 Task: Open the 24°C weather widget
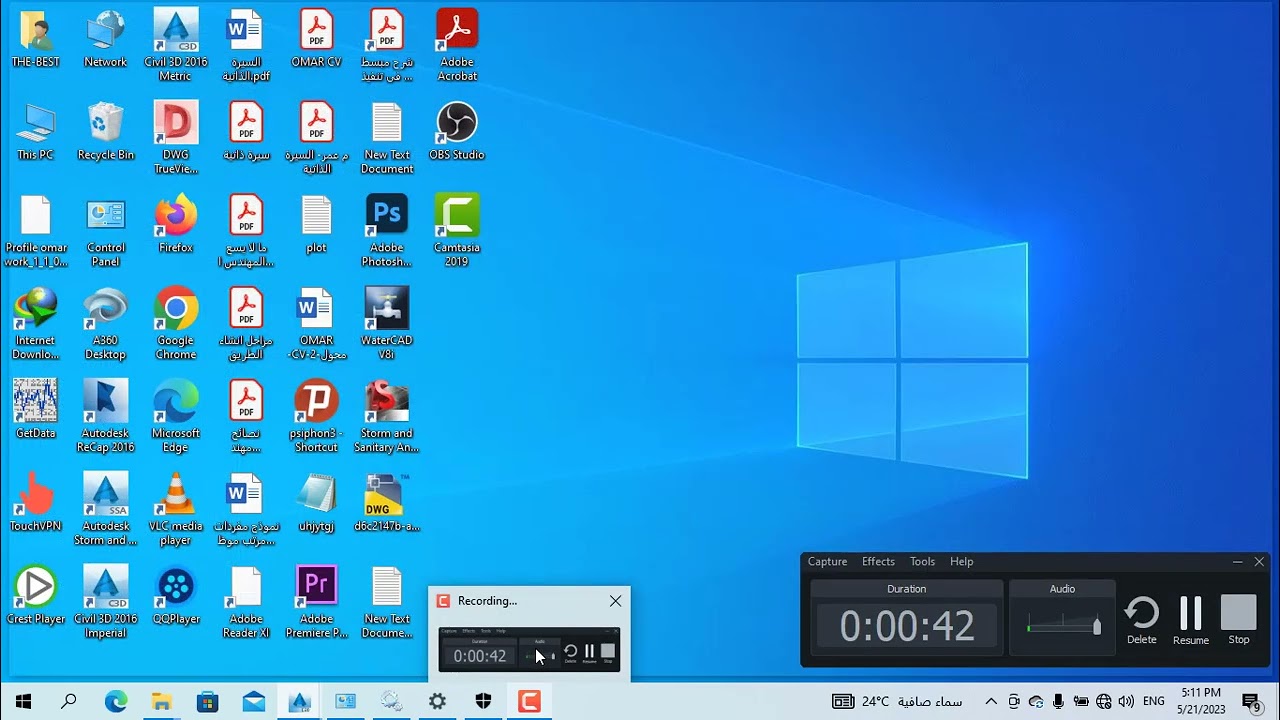pos(897,702)
